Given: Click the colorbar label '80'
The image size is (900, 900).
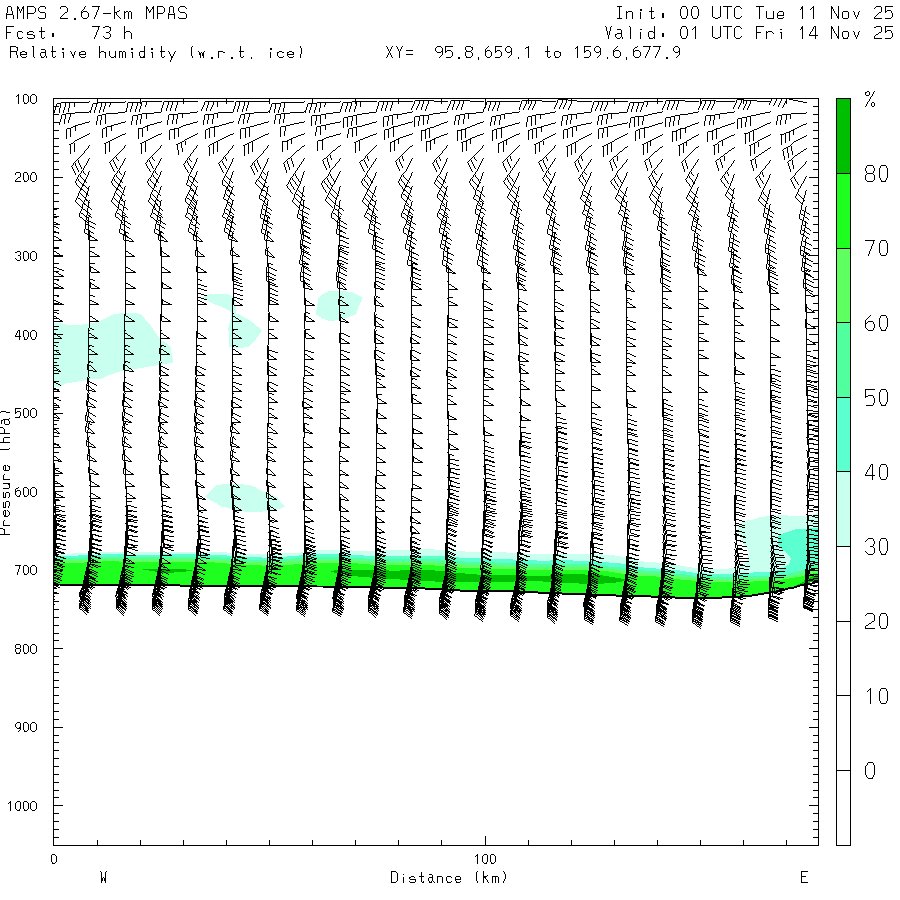Looking at the screenshot, I should pos(876,174).
